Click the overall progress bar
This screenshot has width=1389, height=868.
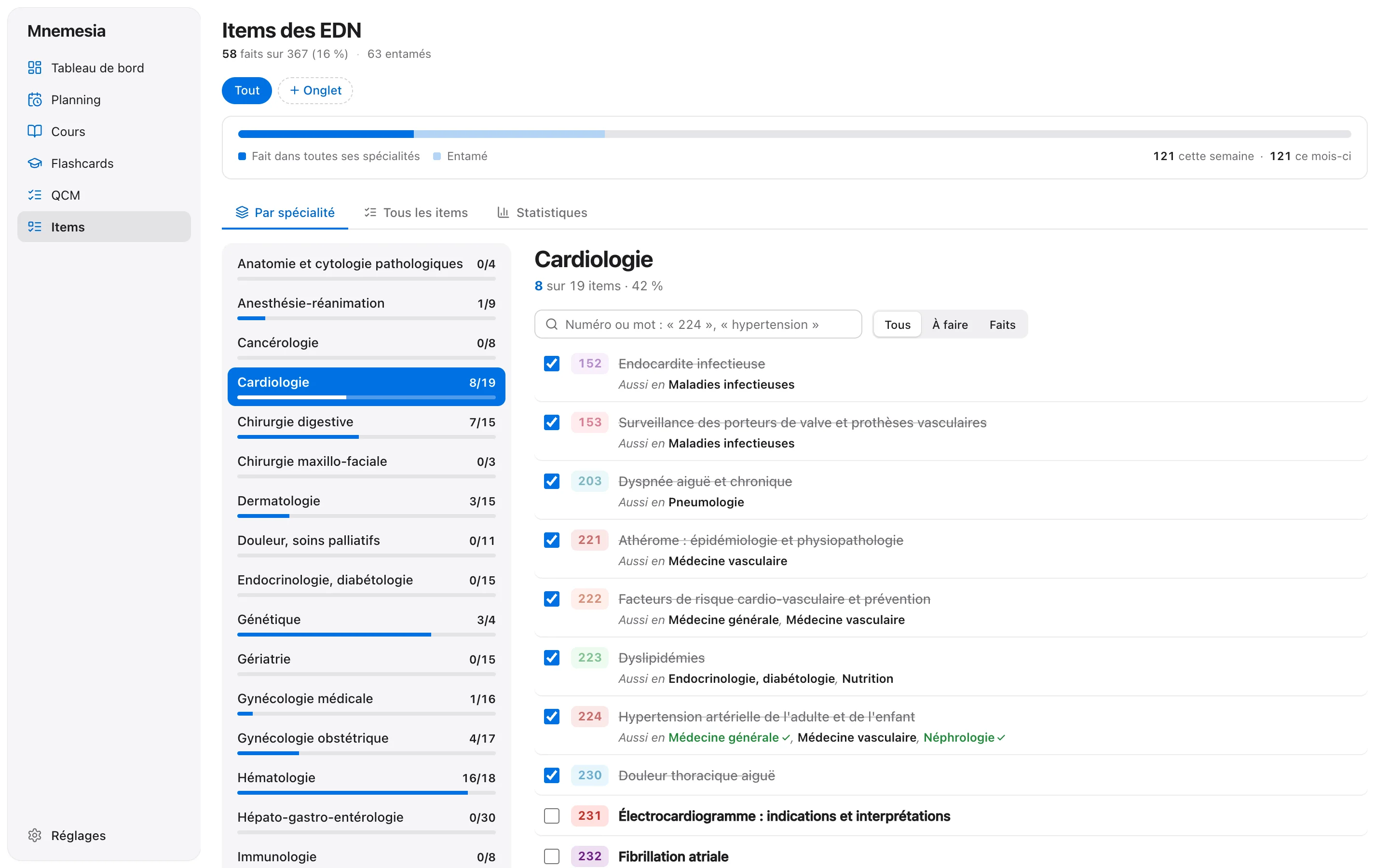pyautogui.click(x=794, y=135)
